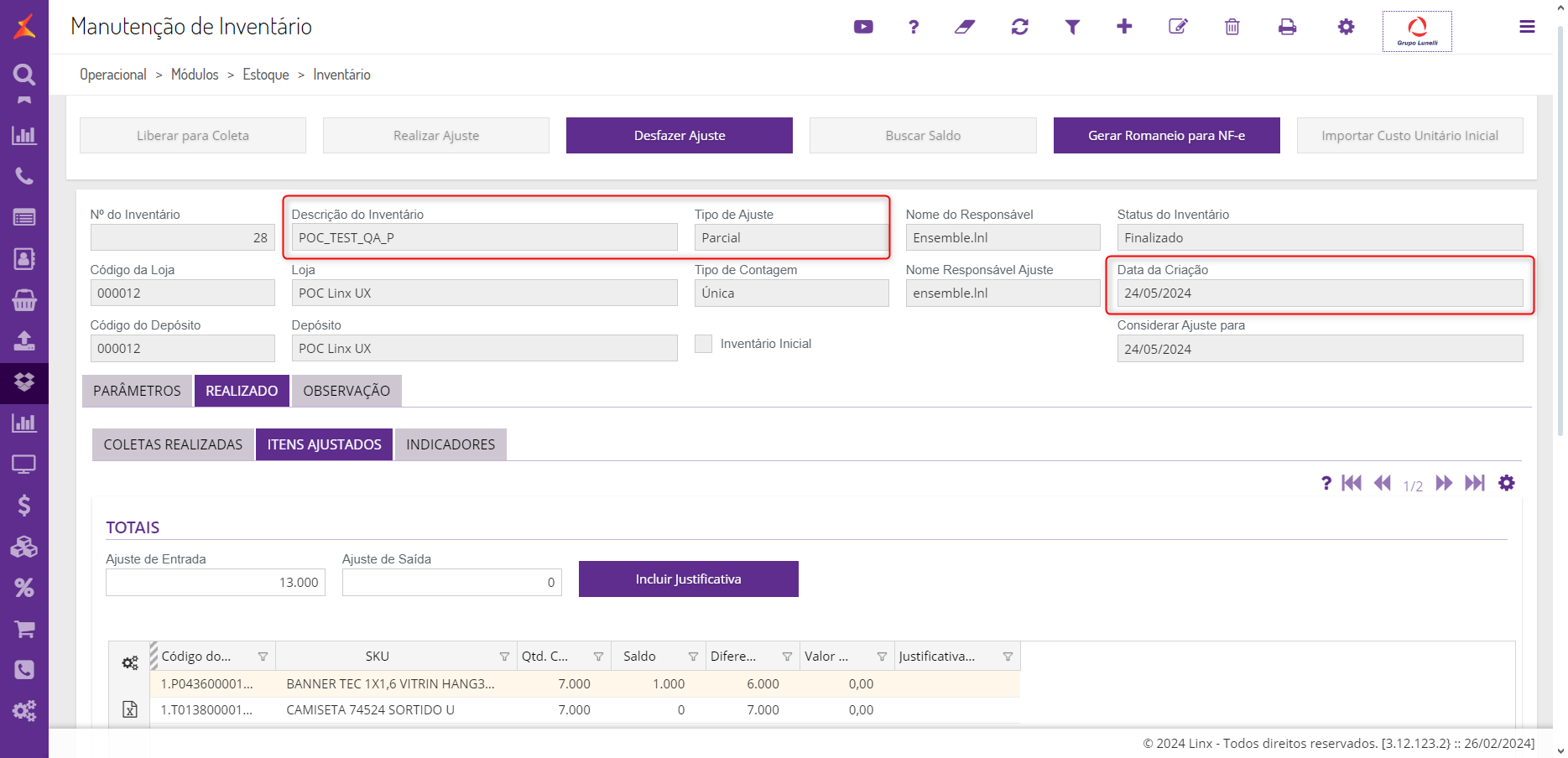The height and width of the screenshot is (758, 1568).
Task: Click the refresh icon in top toolbar
Action: pyautogui.click(x=1020, y=27)
